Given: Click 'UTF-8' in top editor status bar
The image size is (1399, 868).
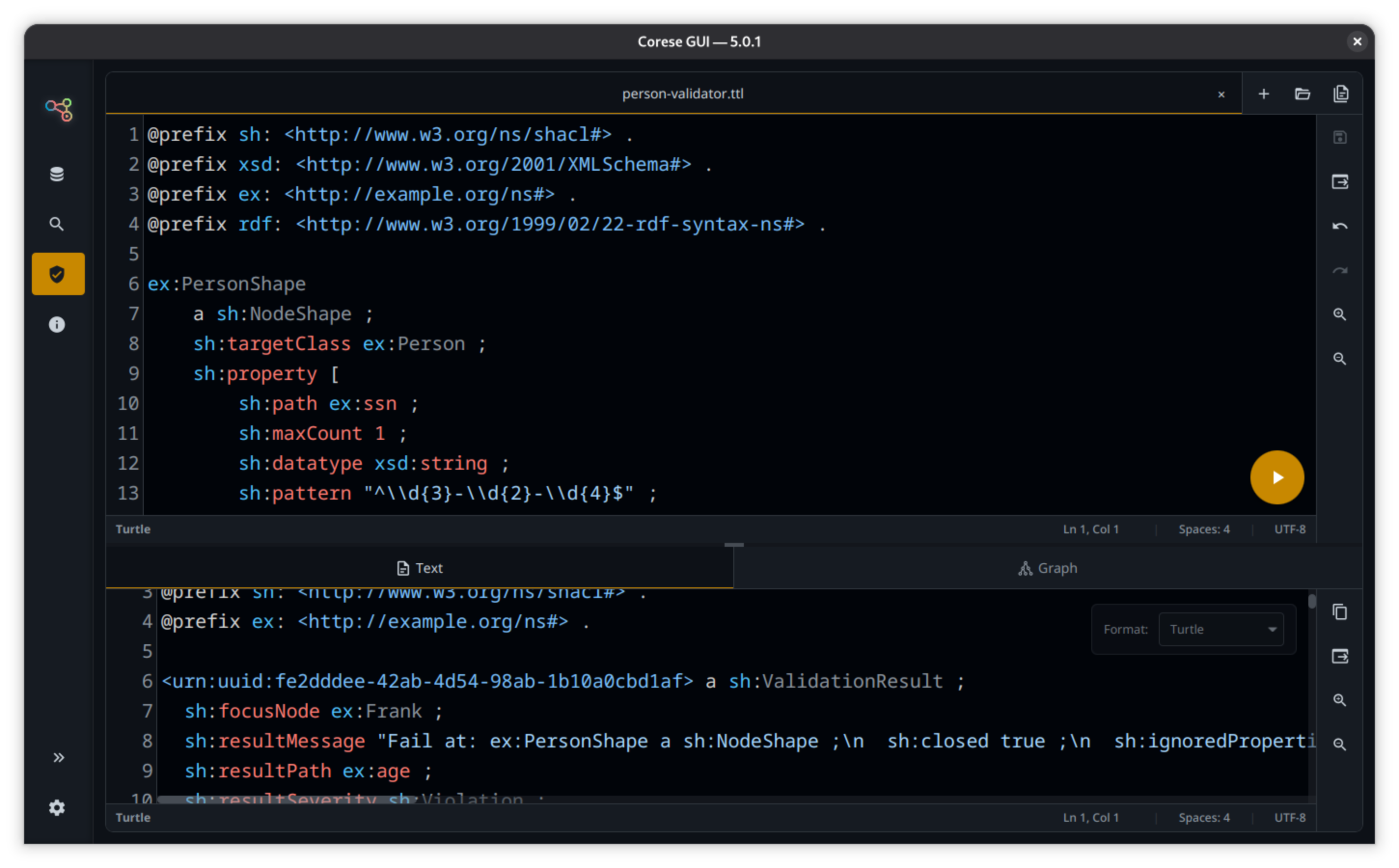Looking at the screenshot, I should point(1290,529).
